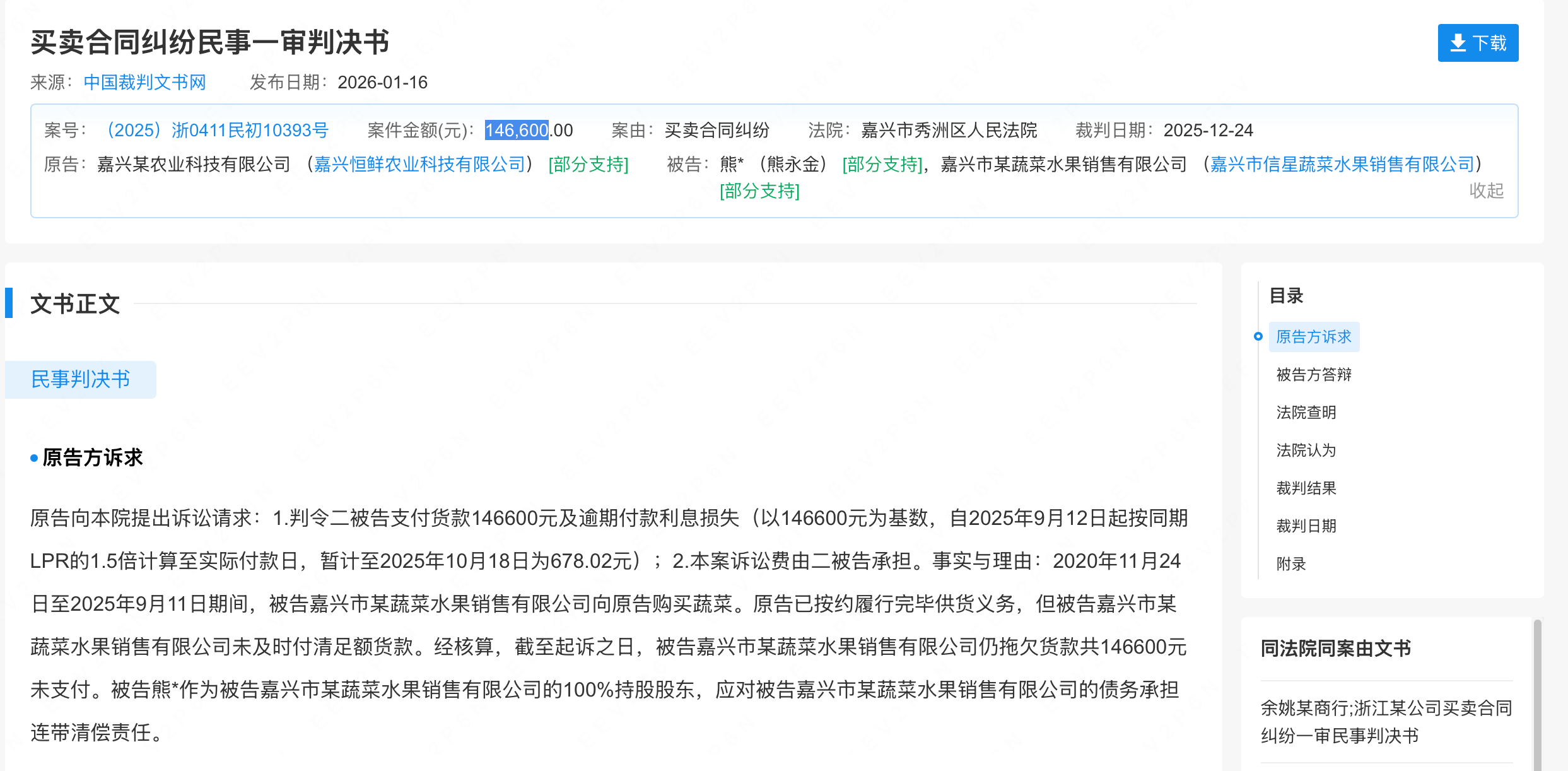The image size is (1568, 771).
Task: Click the 原告方诉求 section heading
Action: tap(92, 457)
